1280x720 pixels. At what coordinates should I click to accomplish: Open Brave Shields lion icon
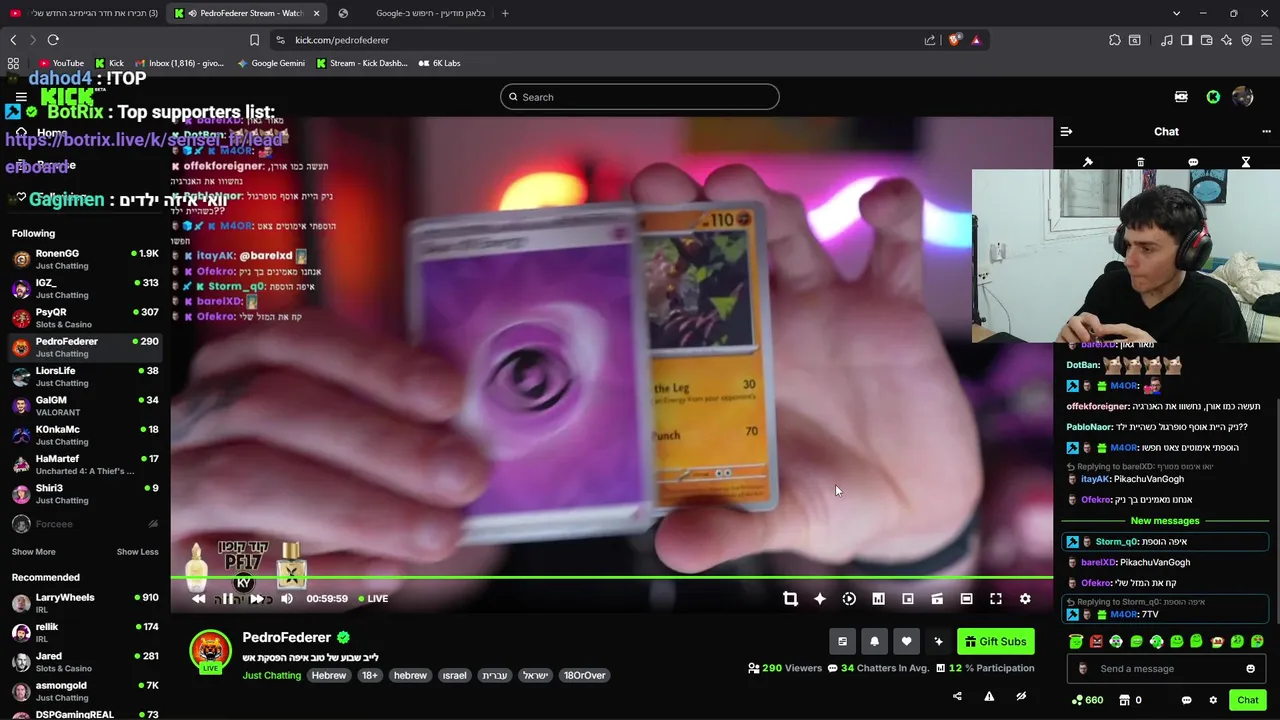pos(954,40)
